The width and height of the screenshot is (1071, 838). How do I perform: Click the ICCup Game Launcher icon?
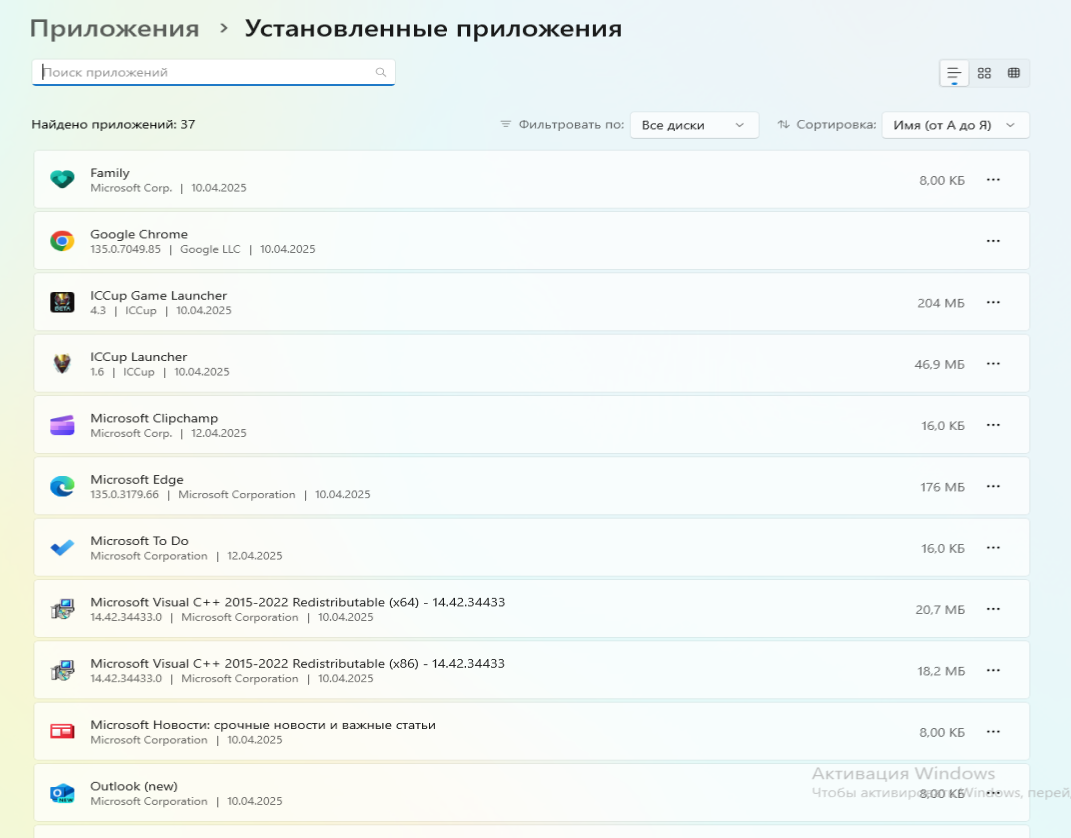click(x=62, y=302)
